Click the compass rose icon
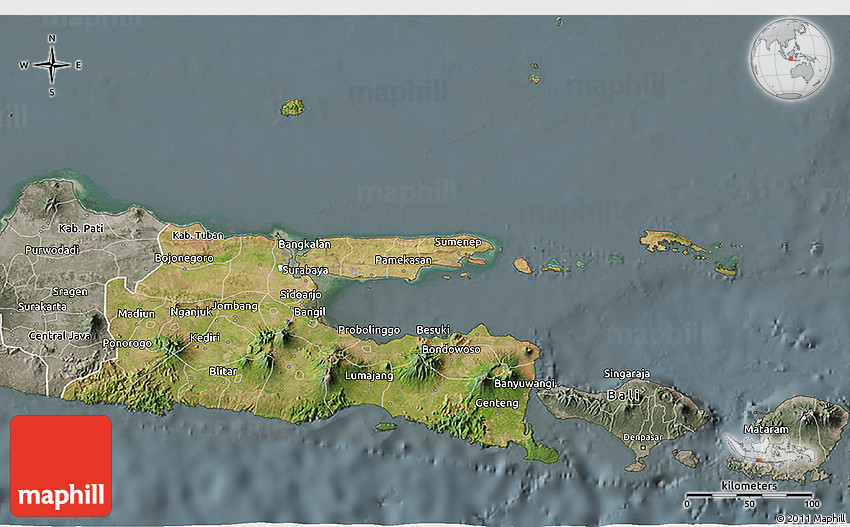 pyautogui.click(x=51, y=65)
